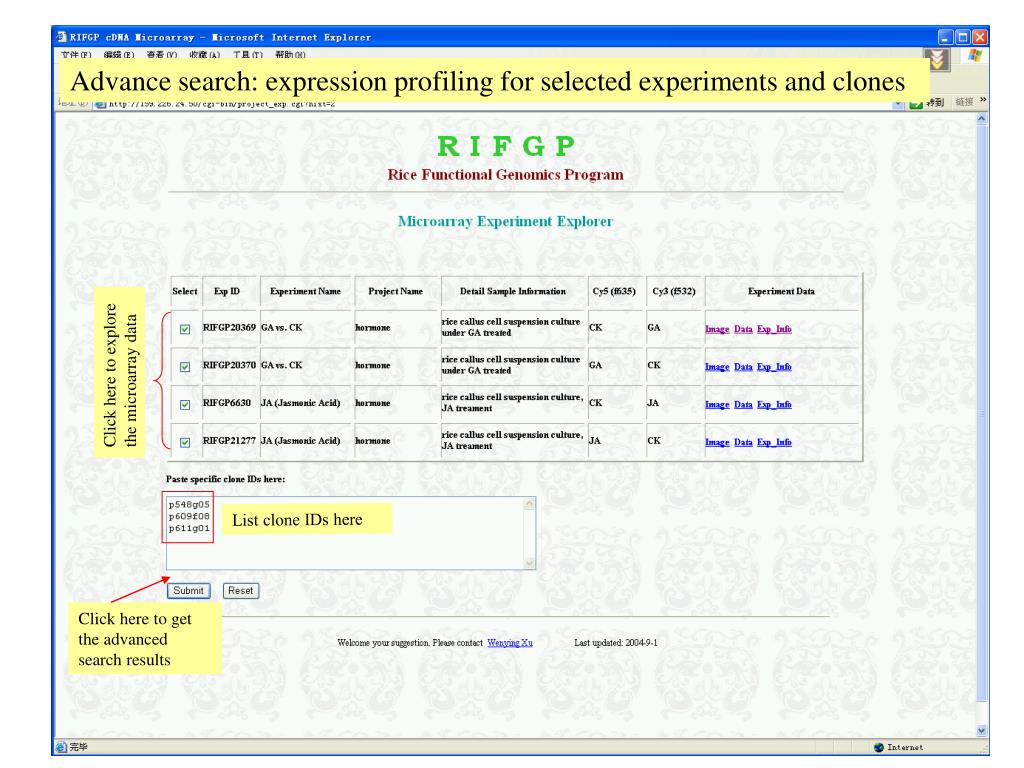The image size is (1024, 768).
Task: Click the 'Project Name' column header
Action: click(x=396, y=291)
